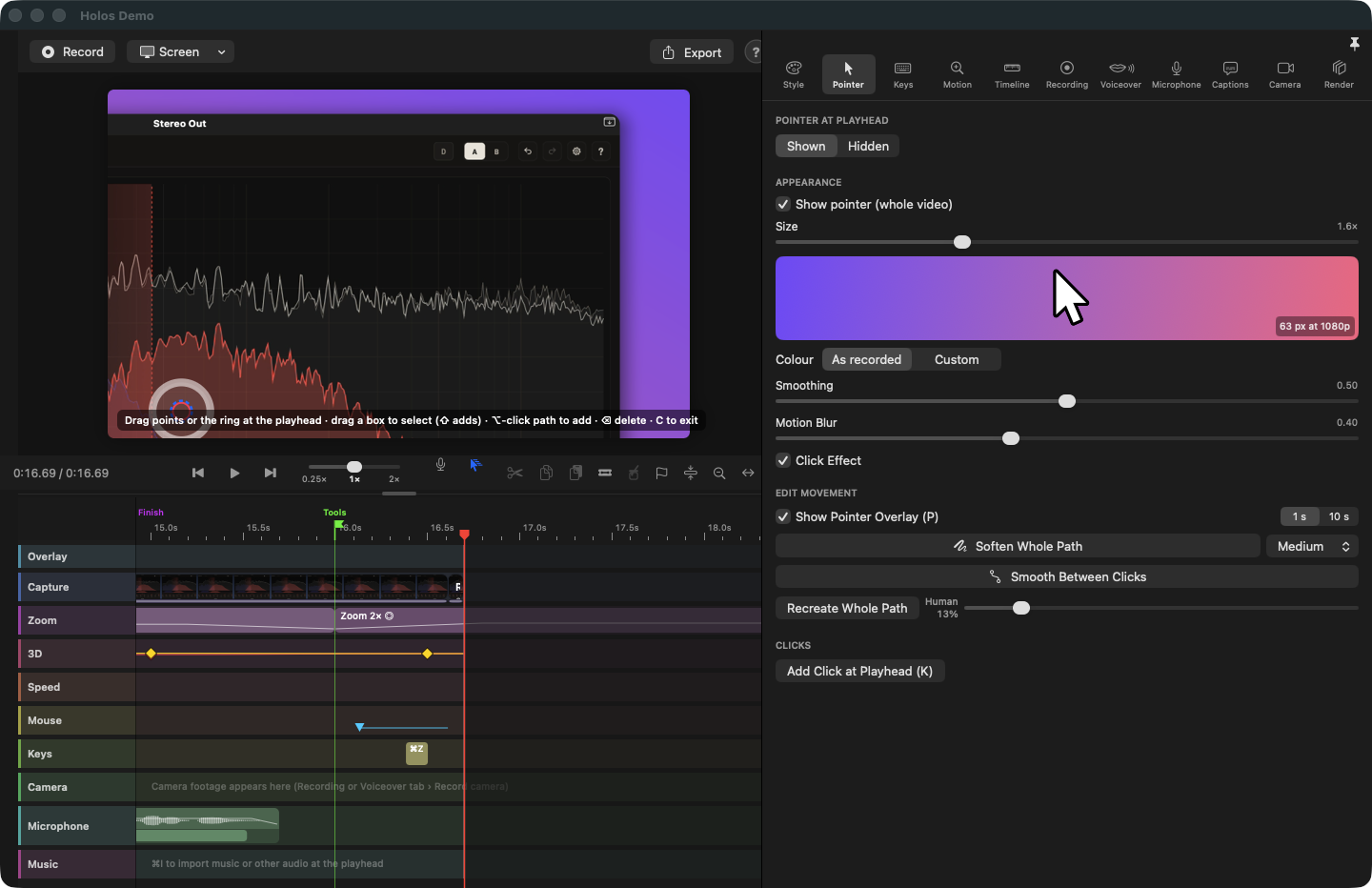The image size is (1372, 888).
Task: Open the Medium softening dropdown
Action: pos(1312,546)
